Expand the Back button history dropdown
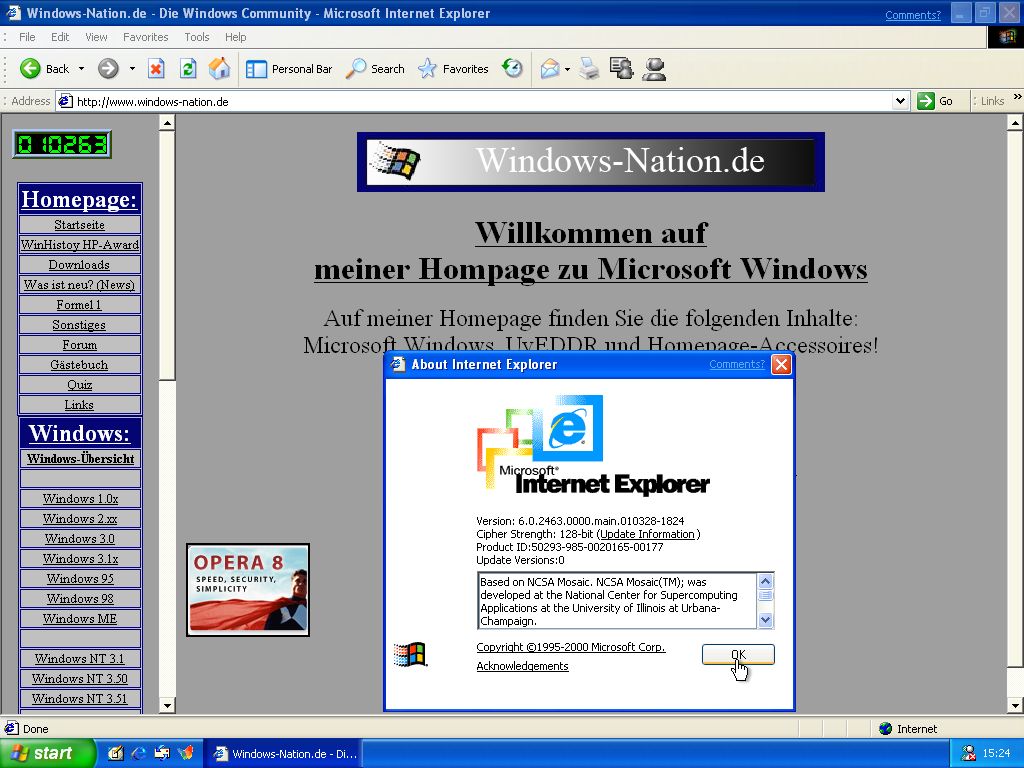Viewport: 1024px width, 768px height. click(79, 69)
